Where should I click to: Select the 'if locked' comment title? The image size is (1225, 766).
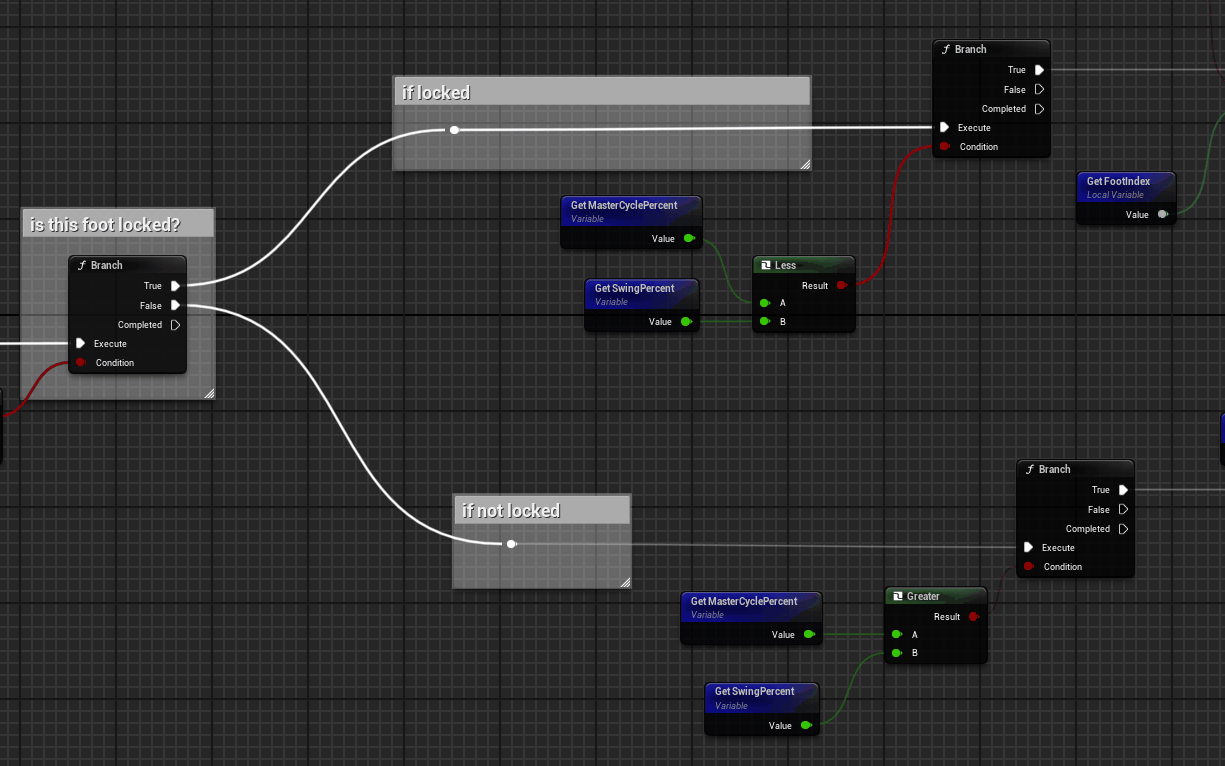pyautogui.click(x=436, y=92)
